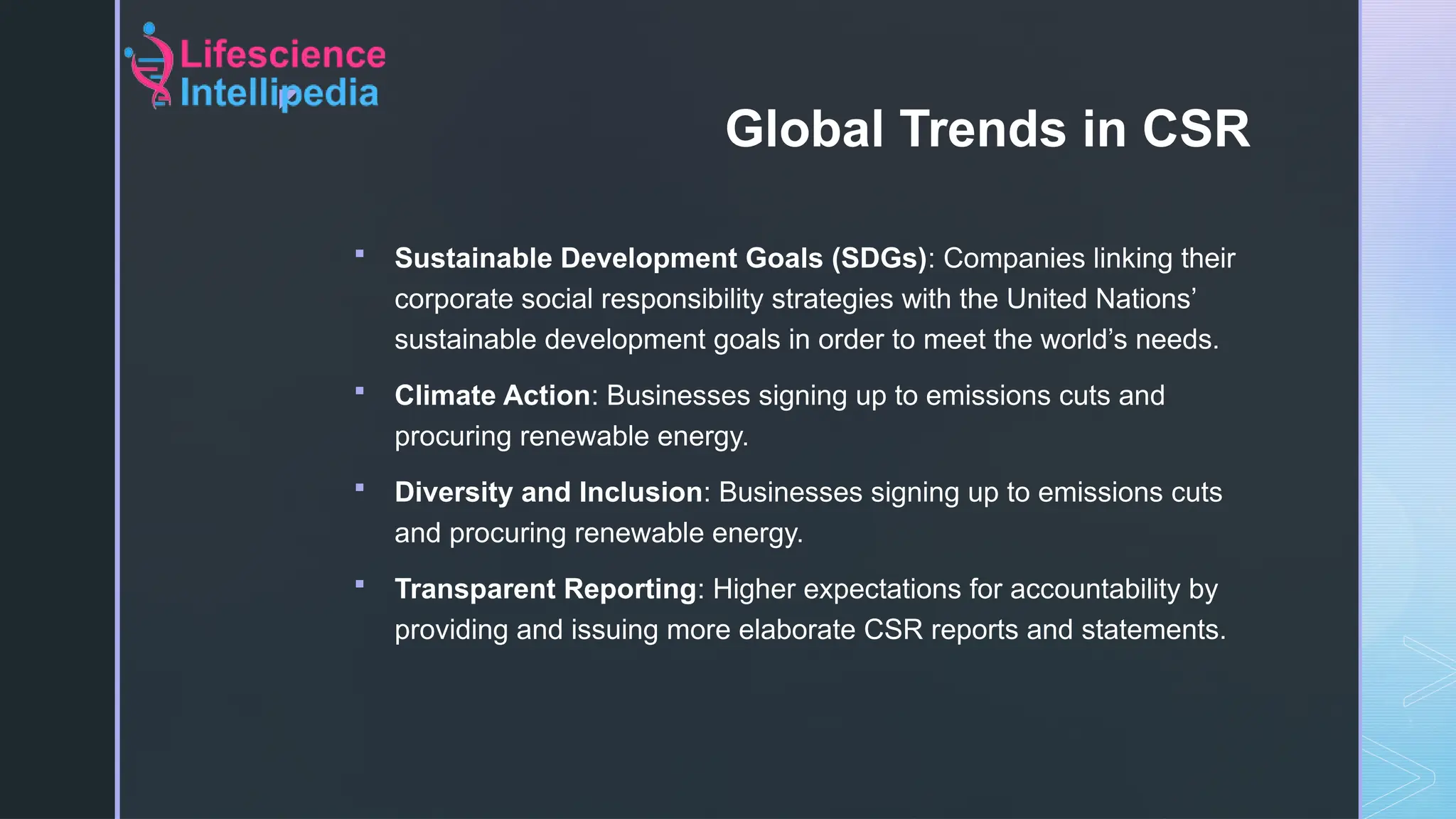The width and height of the screenshot is (1456, 819).
Task: Click the bold Diversity and Inclusion heading
Action: click(548, 492)
